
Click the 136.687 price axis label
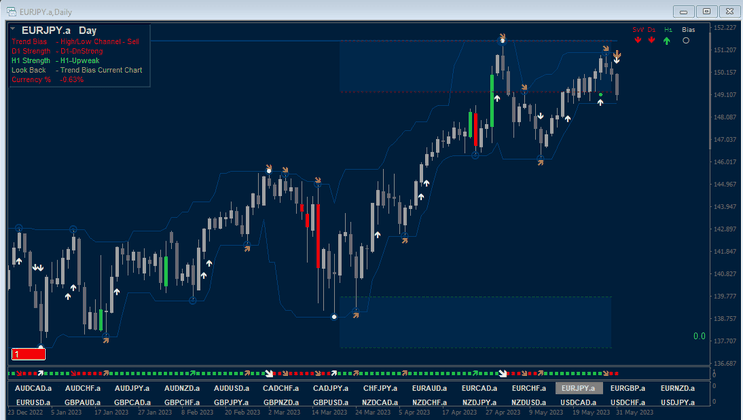pos(725,364)
